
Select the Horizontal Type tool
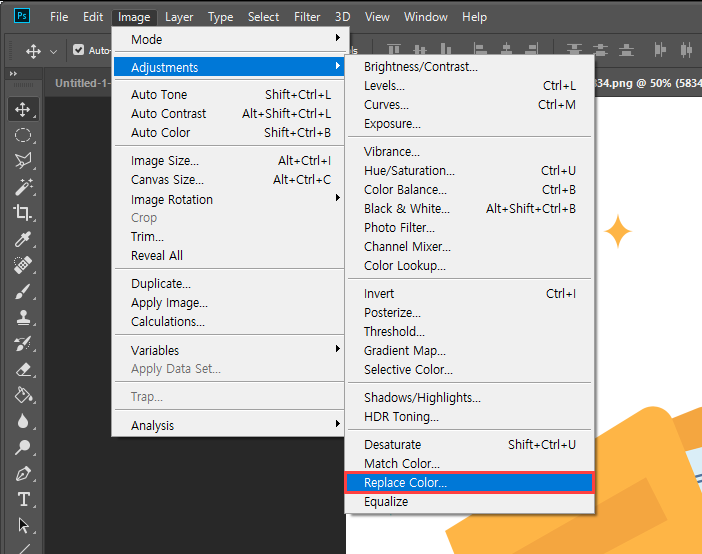(x=23, y=499)
